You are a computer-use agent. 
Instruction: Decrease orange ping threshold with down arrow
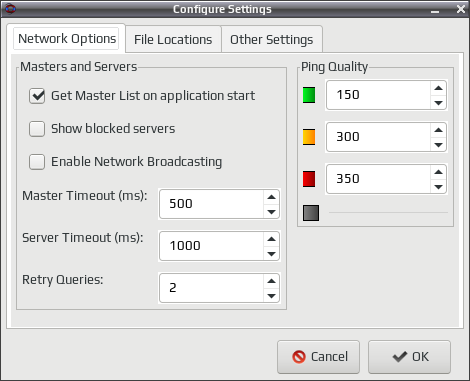click(x=438, y=145)
